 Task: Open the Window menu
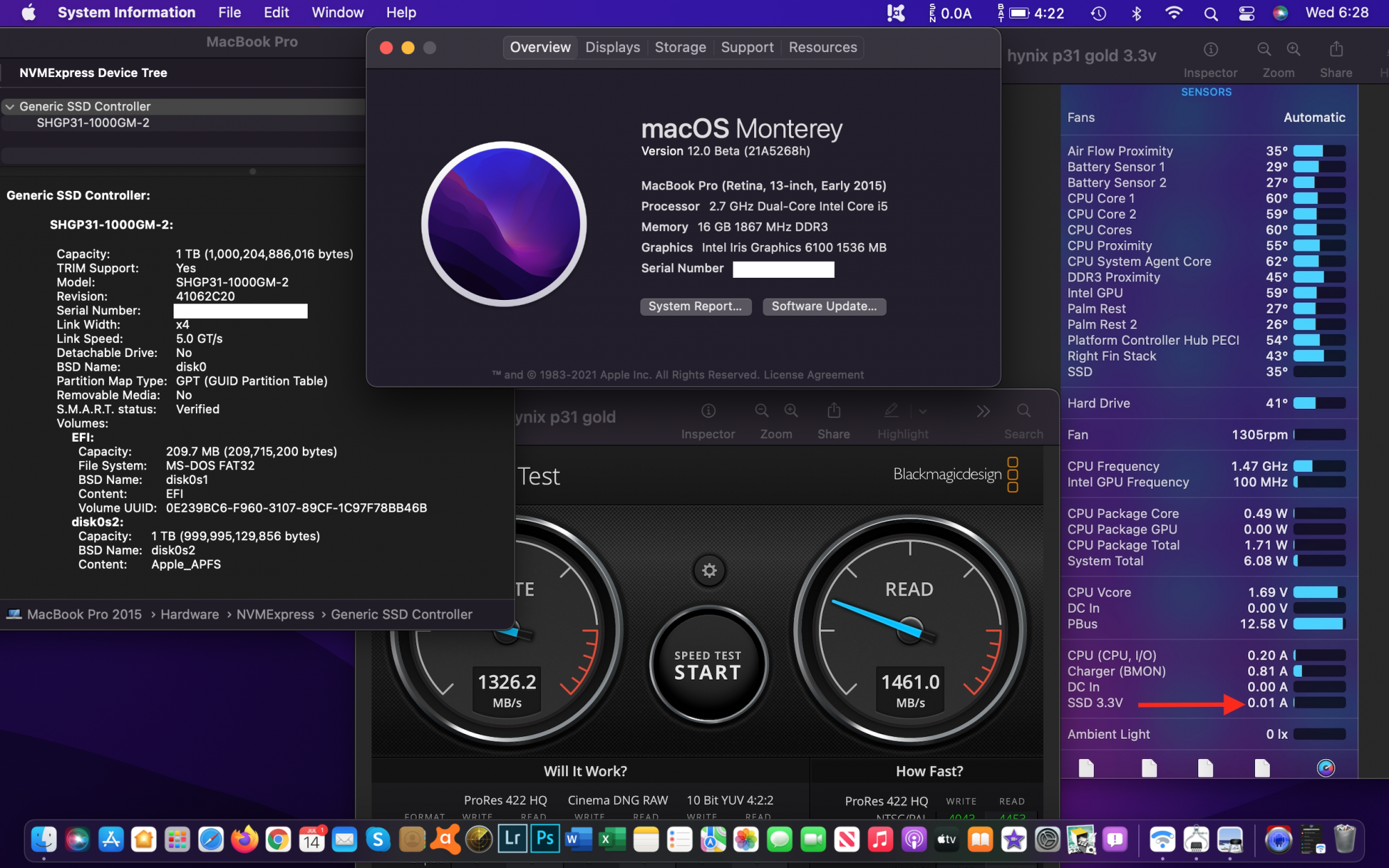pos(337,12)
